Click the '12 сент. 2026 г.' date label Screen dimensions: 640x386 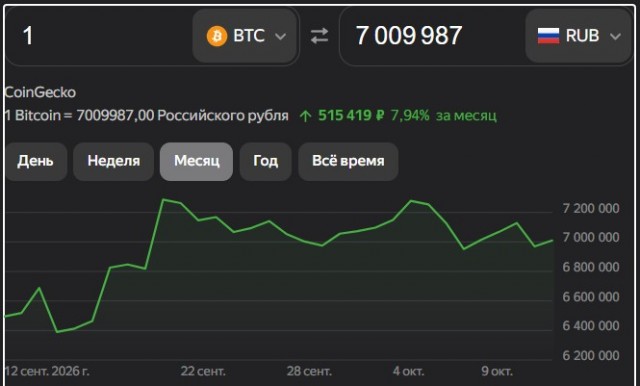tap(47, 372)
